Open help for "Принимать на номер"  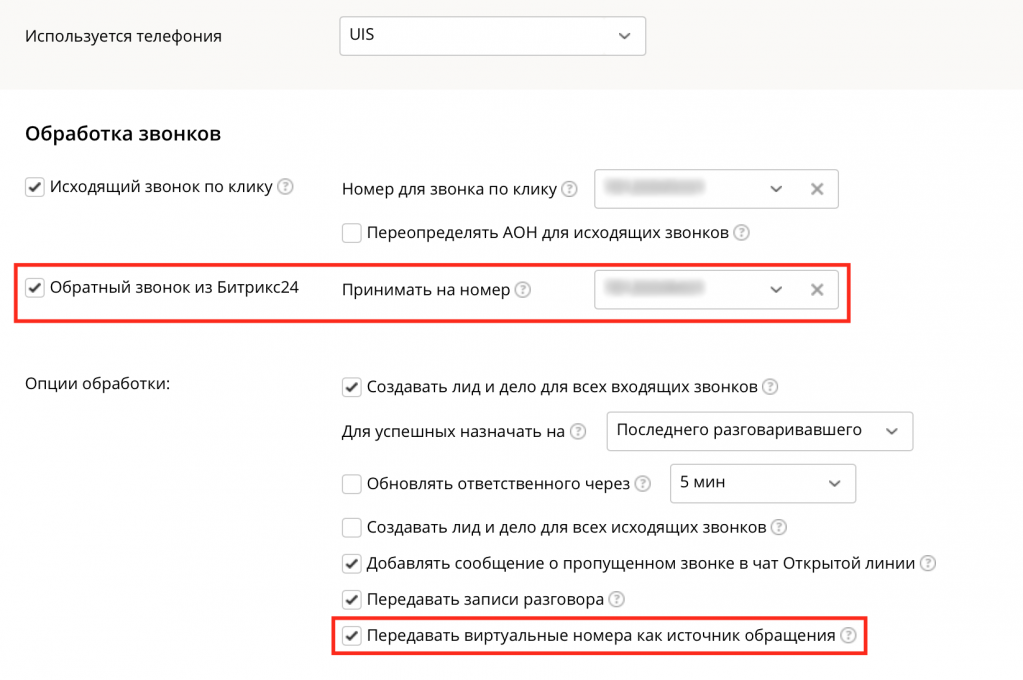click(x=525, y=288)
